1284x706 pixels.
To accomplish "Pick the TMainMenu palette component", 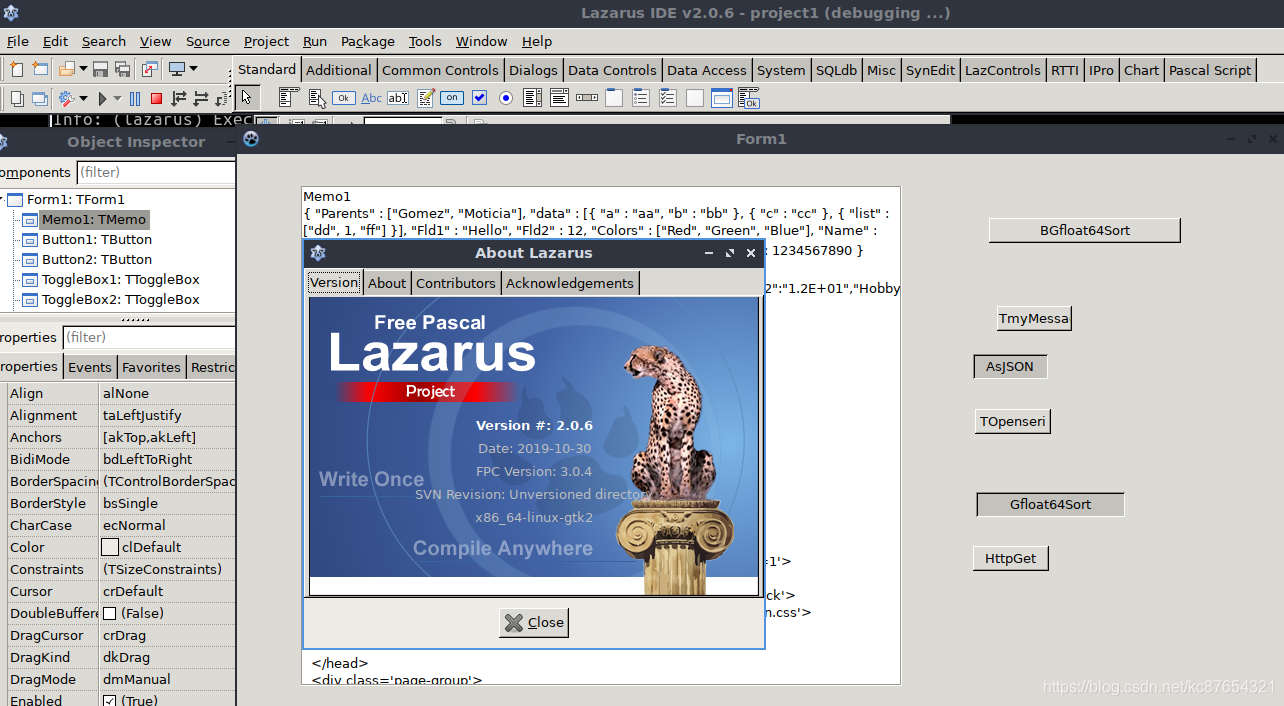I will pos(289,97).
